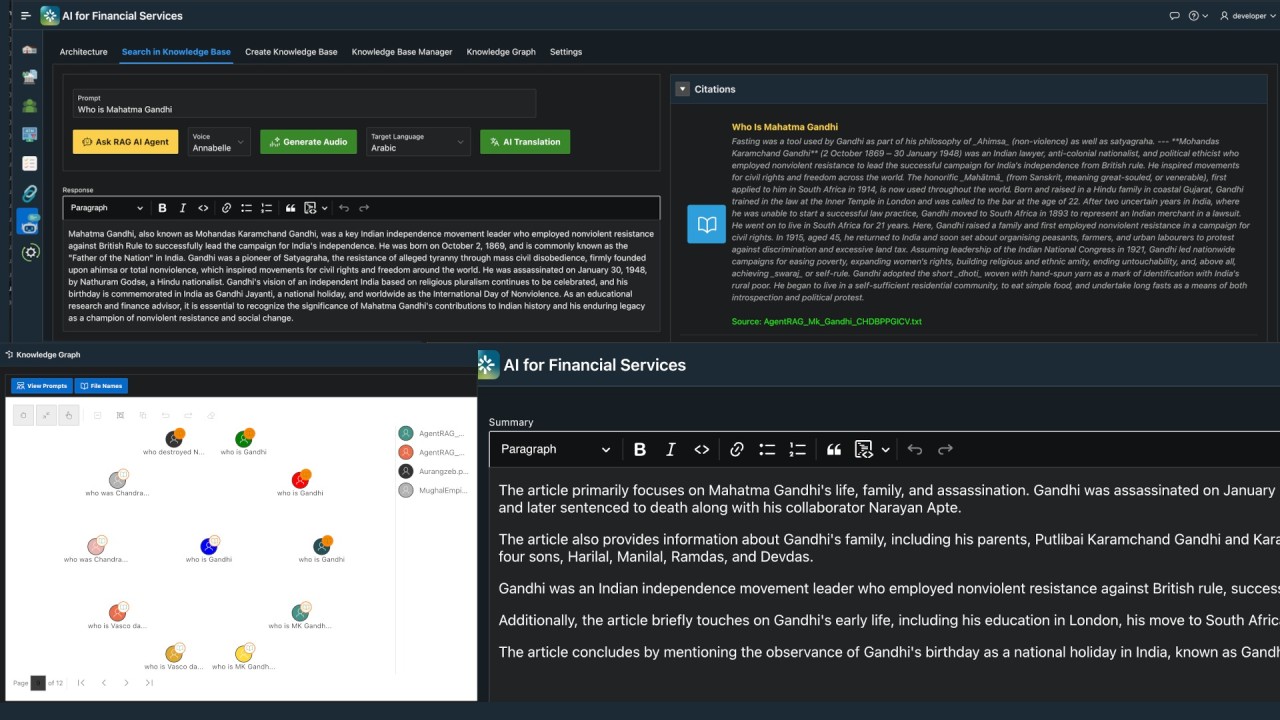Click the Generate Audio button
Screen dimensions: 1280x720
point(308,142)
